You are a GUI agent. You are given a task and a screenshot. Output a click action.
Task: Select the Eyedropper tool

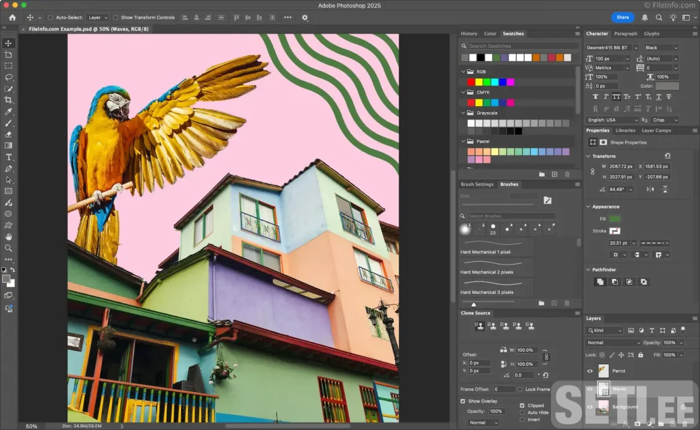pos(8,111)
